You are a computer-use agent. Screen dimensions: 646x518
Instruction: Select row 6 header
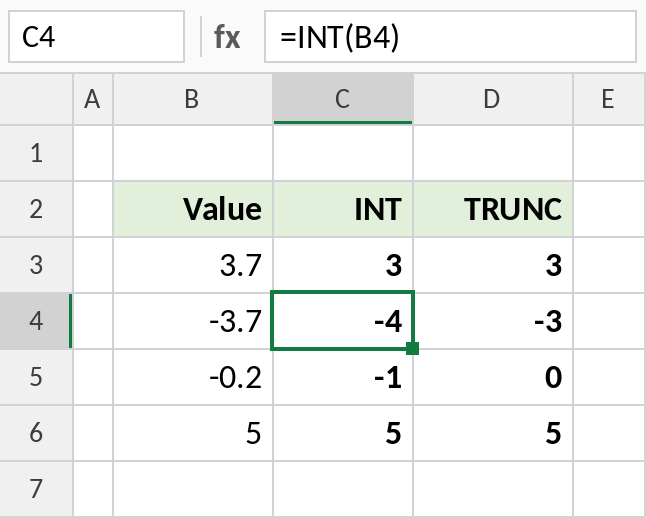click(36, 433)
